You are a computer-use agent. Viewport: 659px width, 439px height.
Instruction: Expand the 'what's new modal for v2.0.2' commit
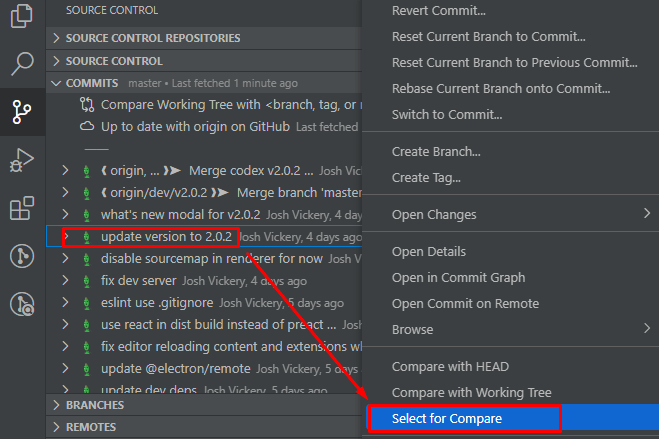click(65, 214)
